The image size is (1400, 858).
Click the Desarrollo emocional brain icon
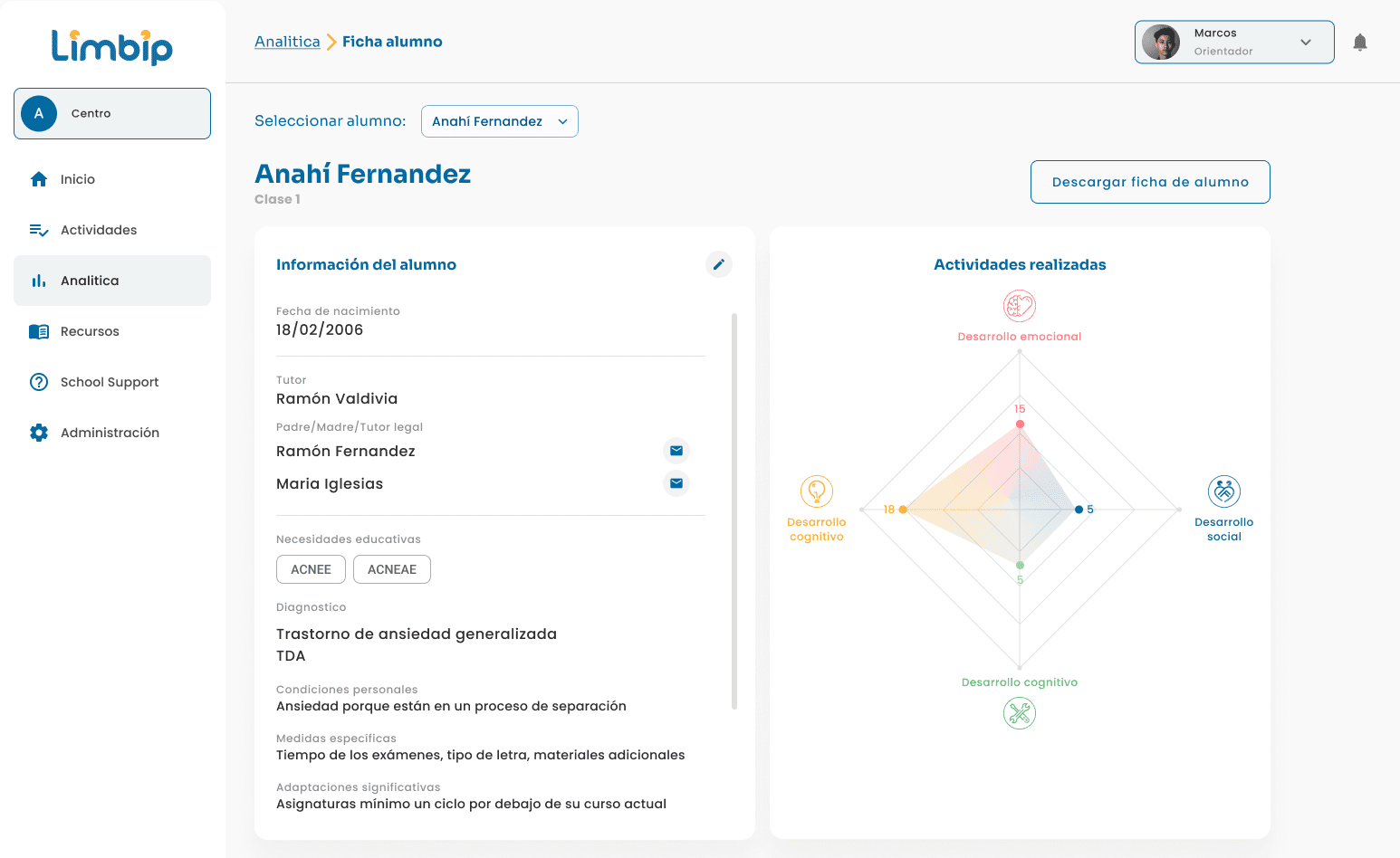[1020, 306]
